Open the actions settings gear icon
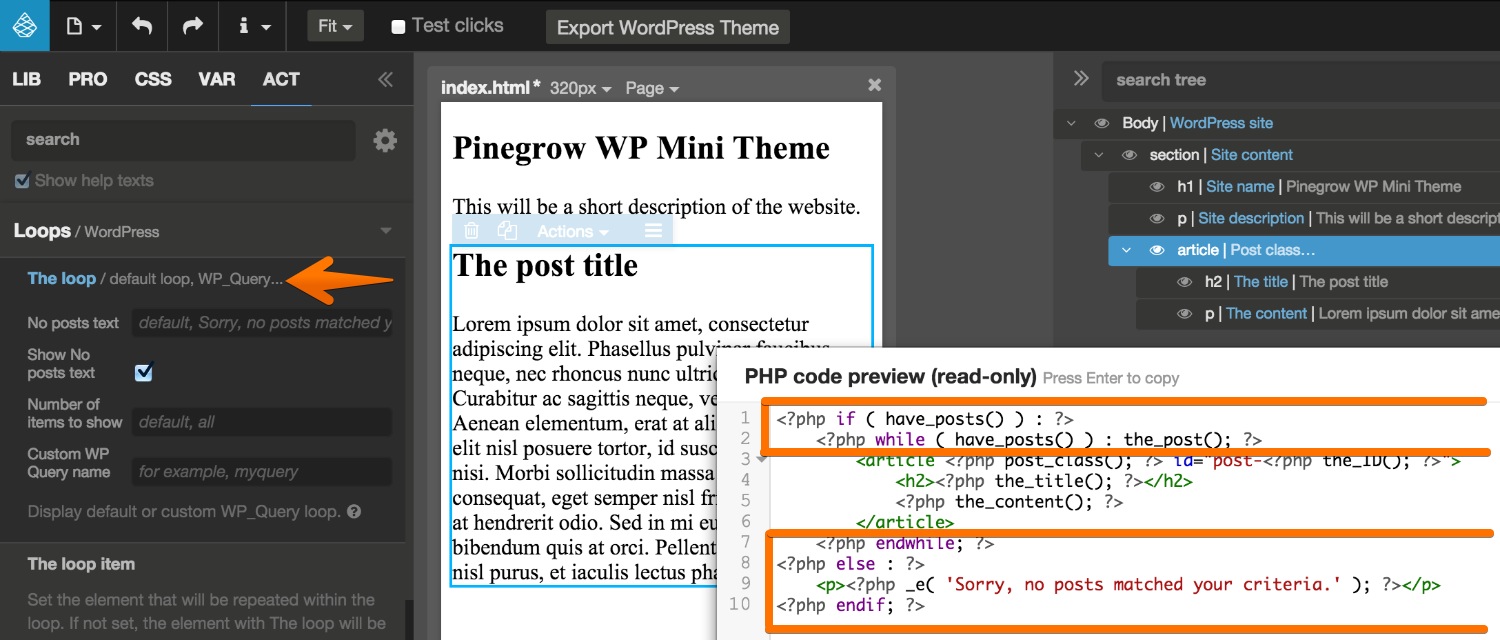 click(x=385, y=141)
